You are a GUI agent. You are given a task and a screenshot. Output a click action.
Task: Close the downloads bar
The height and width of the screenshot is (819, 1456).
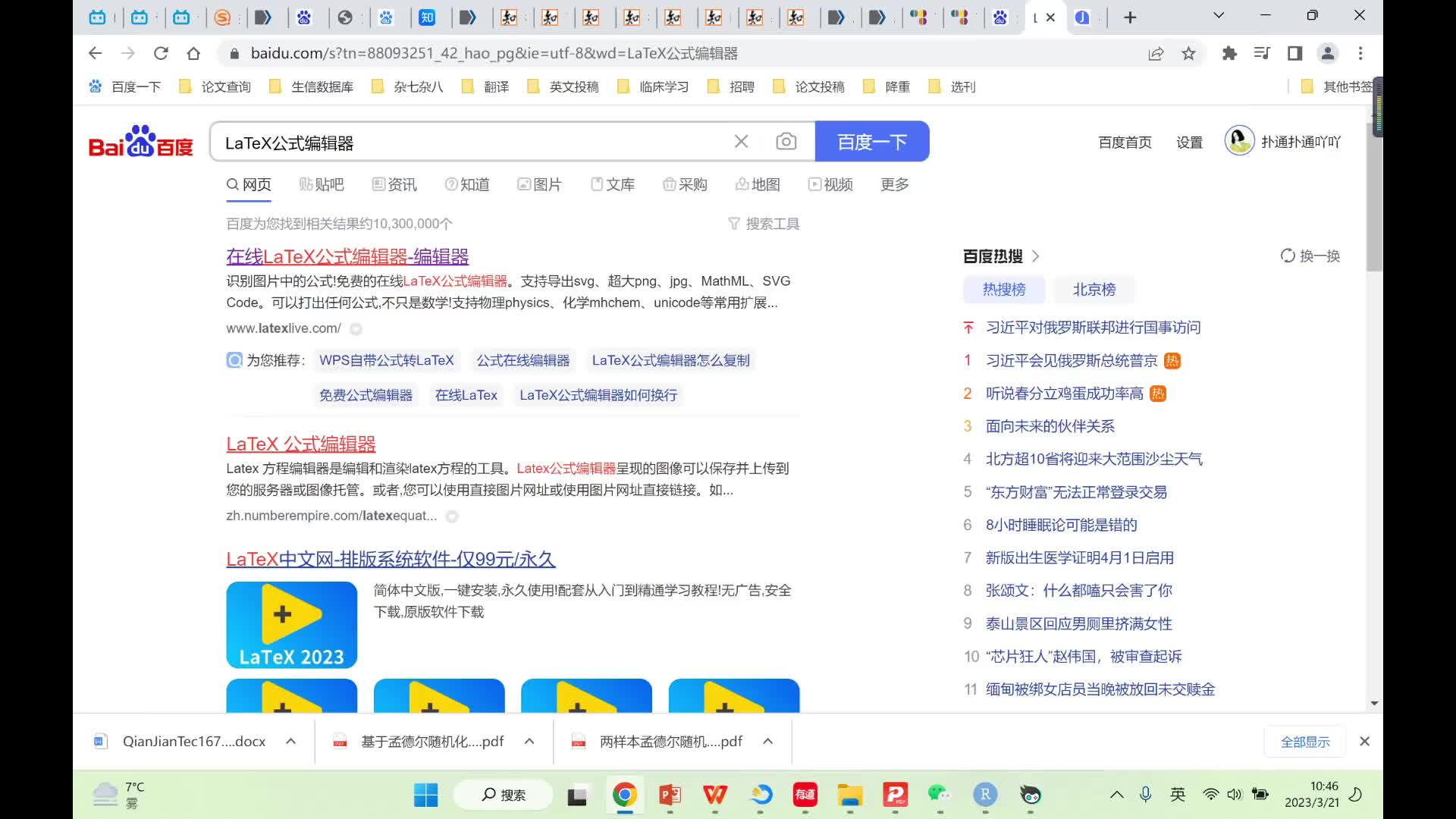(1364, 742)
